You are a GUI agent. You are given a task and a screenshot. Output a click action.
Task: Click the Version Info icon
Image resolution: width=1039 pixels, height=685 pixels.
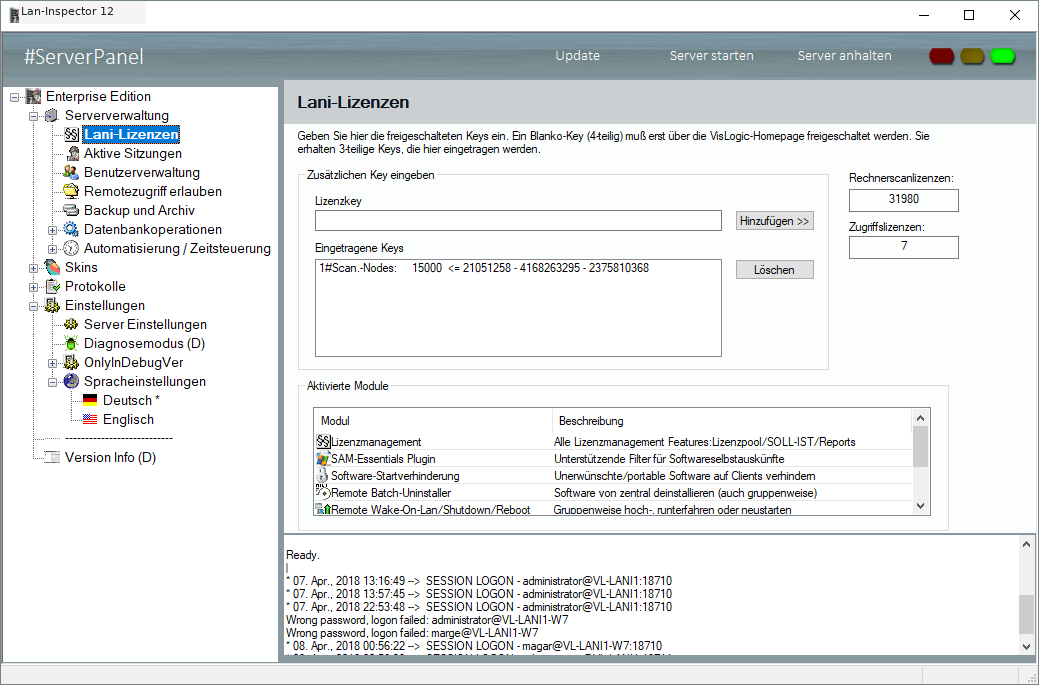pos(52,458)
